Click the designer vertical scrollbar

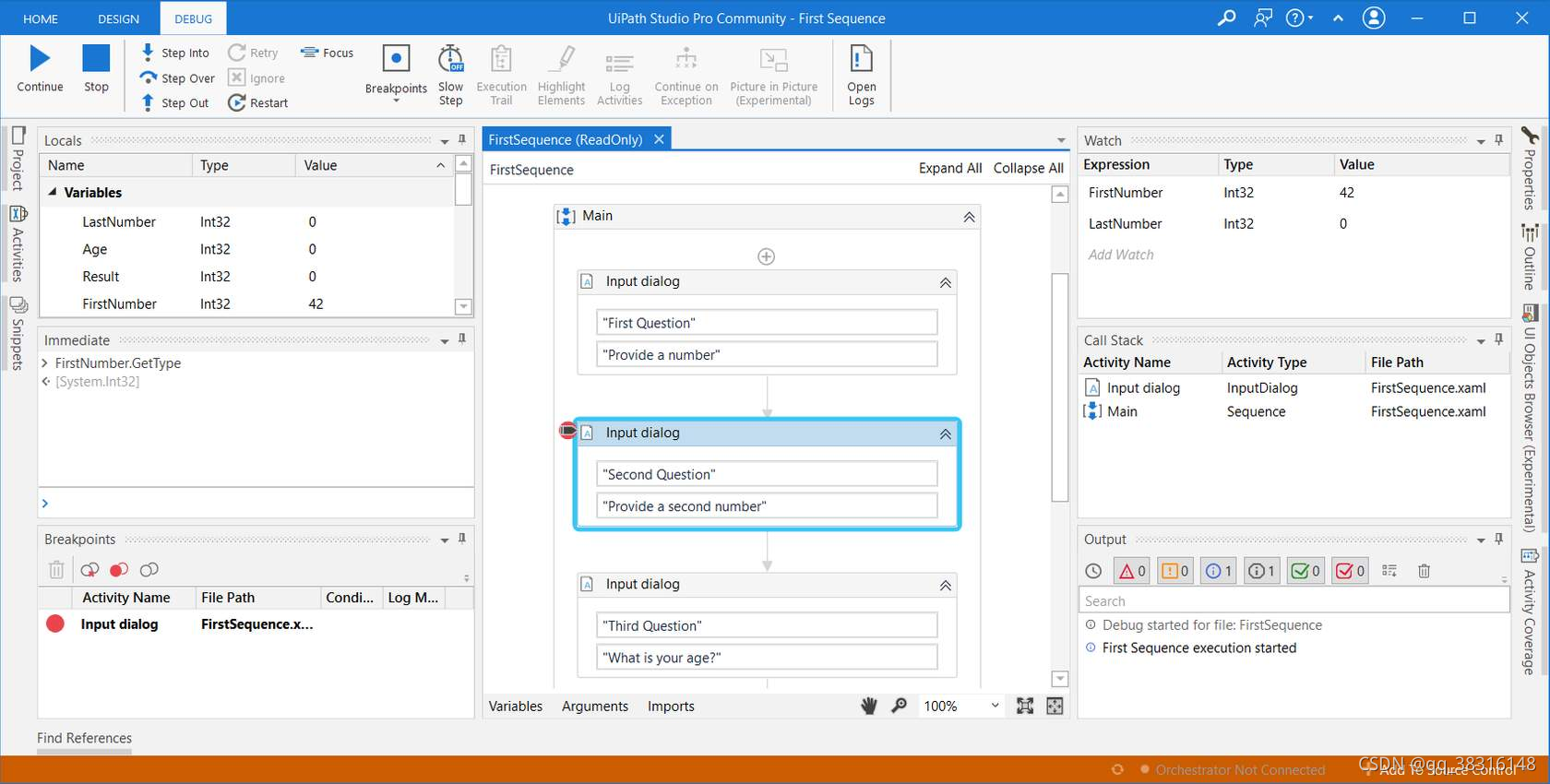pos(1060,387)
